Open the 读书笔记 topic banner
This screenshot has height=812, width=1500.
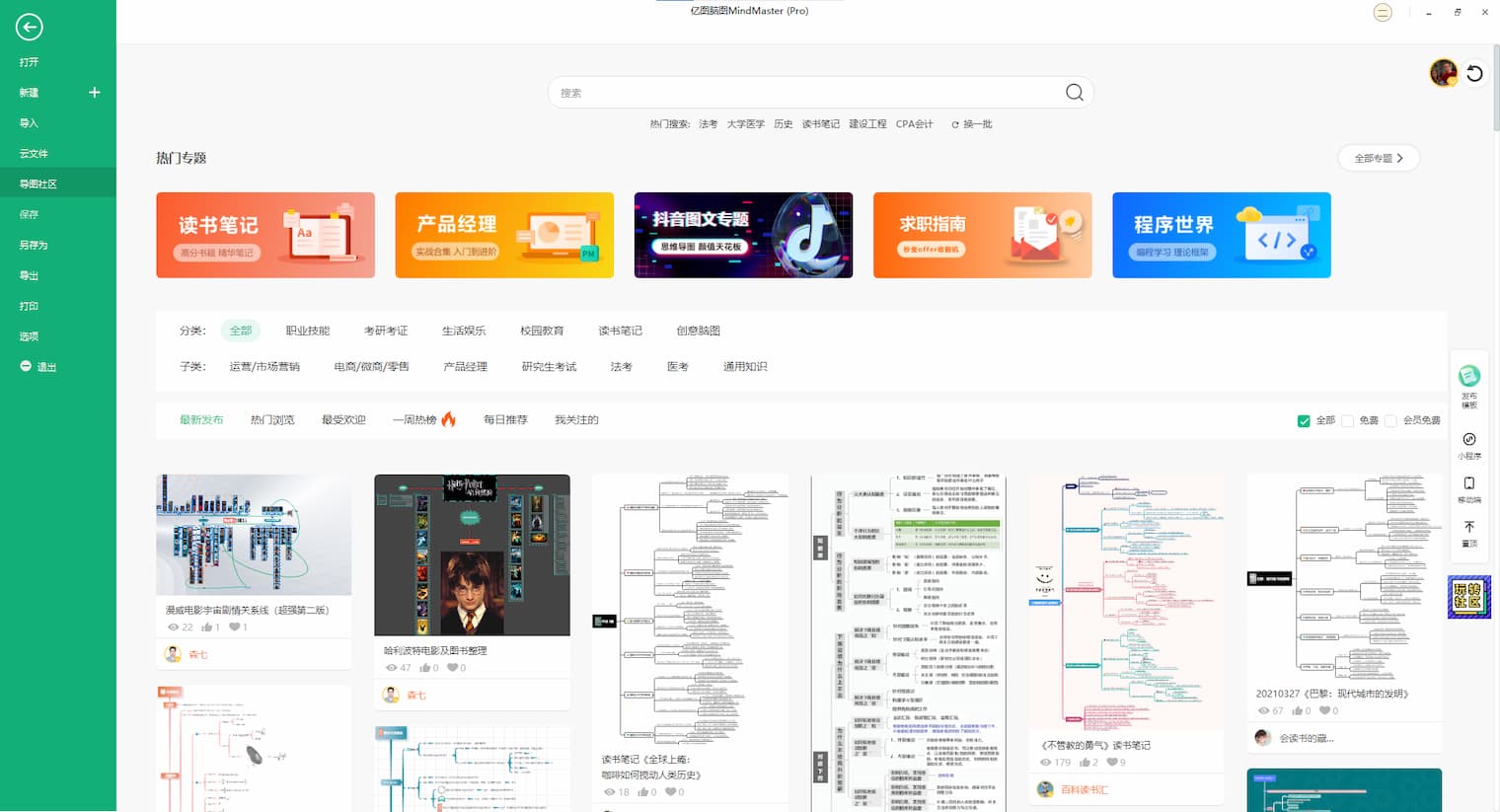pos(265,235)
